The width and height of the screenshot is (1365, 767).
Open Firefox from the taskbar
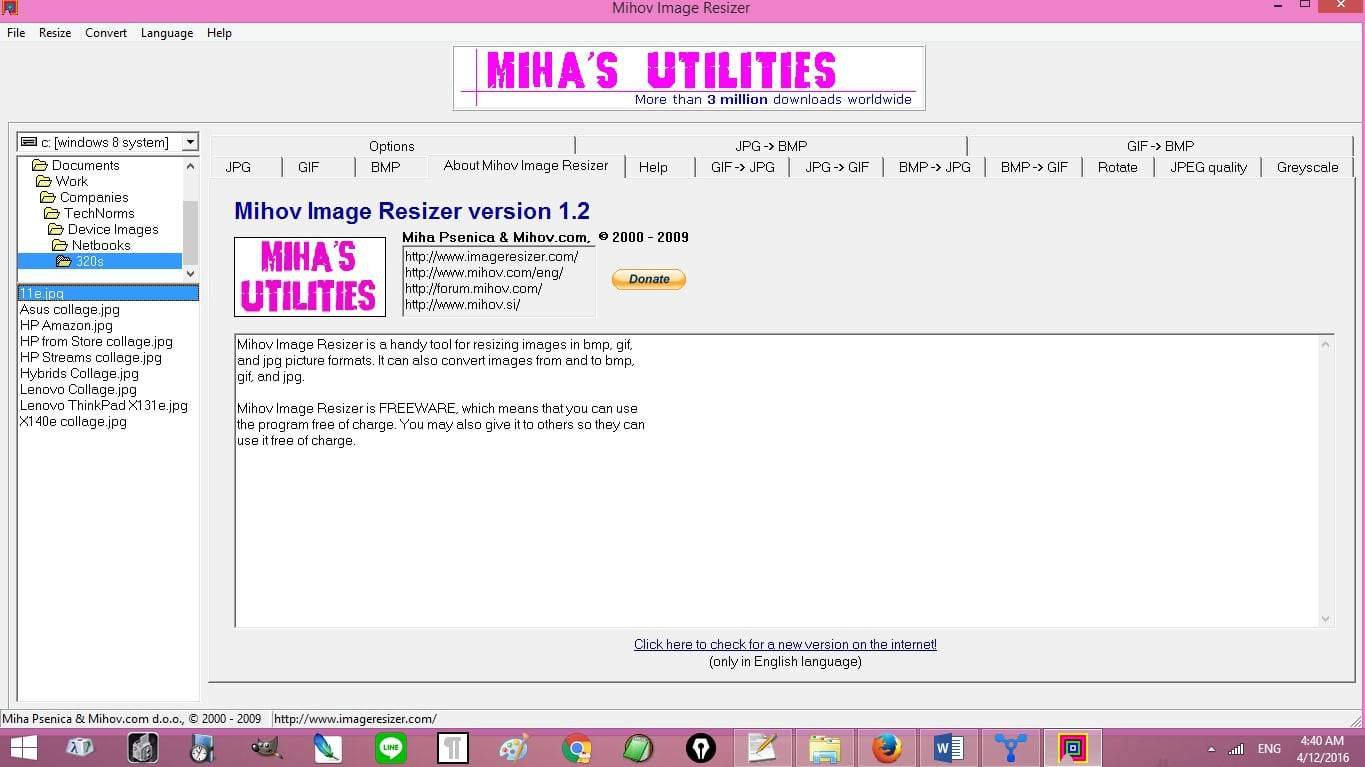click(886, 747)
